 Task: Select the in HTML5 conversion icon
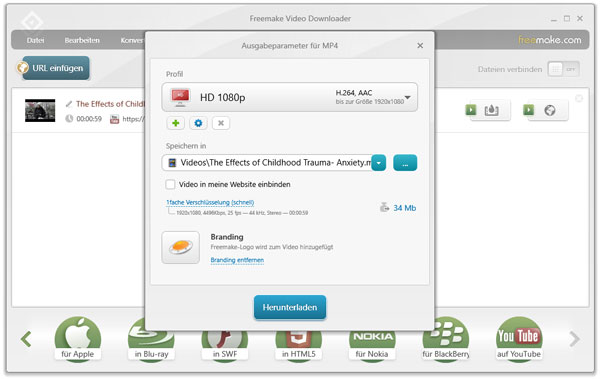[x=298, y=346]
